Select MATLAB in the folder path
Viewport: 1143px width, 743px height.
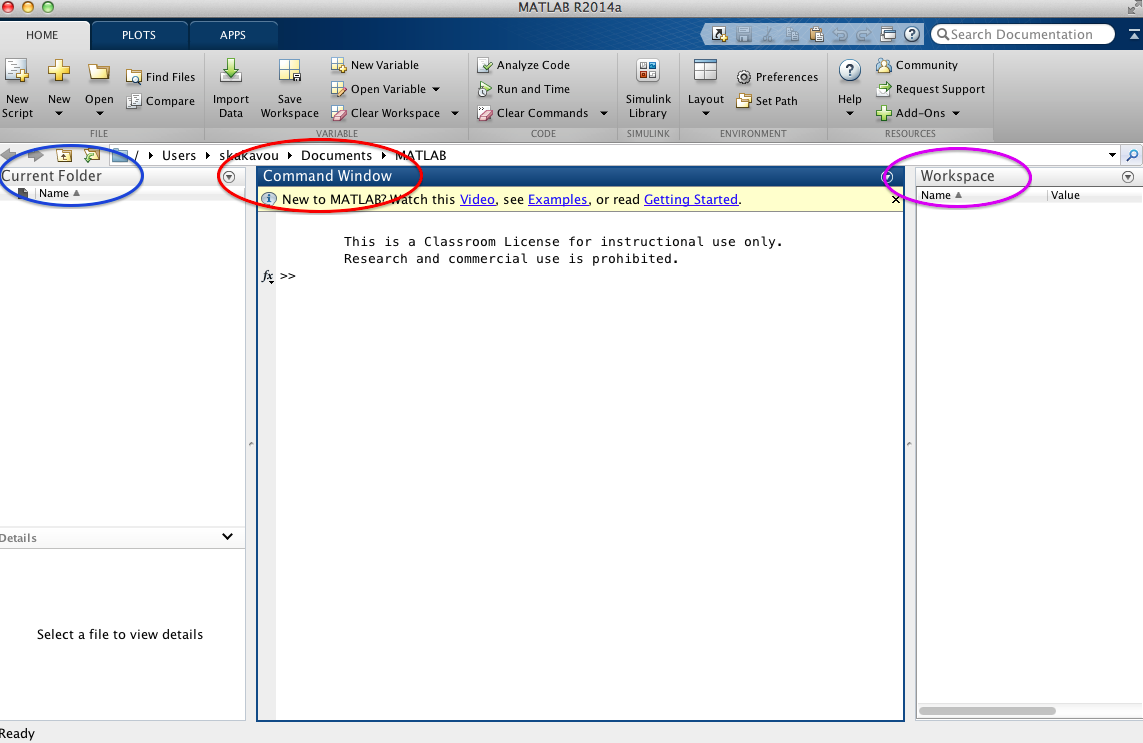pos(421,155)
